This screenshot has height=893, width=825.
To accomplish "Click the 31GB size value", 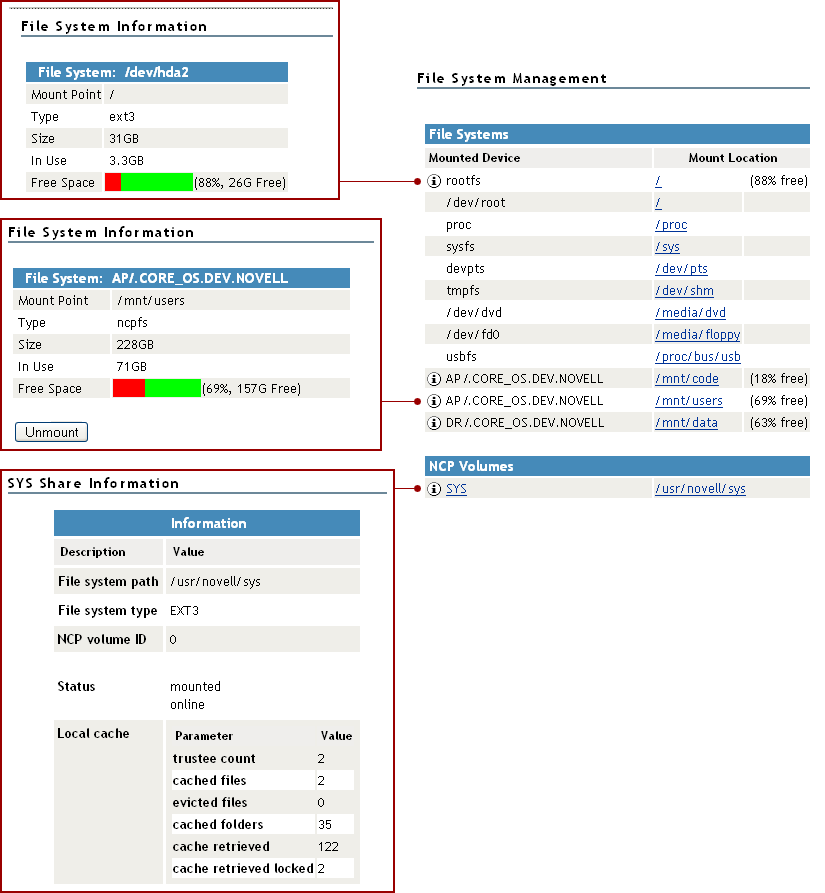I will click(124, 139).
